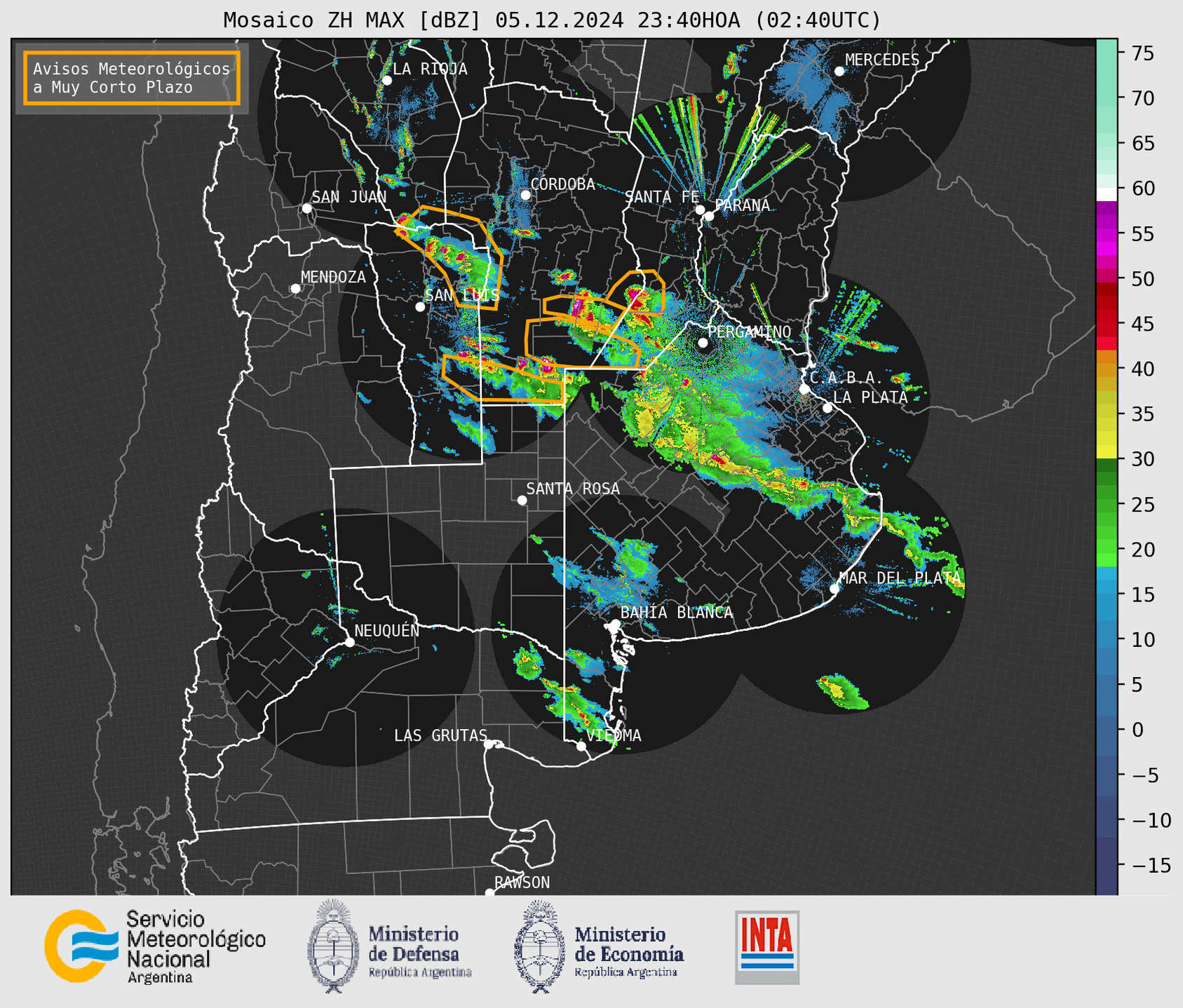
Task: Click the SAN JUAN city label
Action: (349, 197)
